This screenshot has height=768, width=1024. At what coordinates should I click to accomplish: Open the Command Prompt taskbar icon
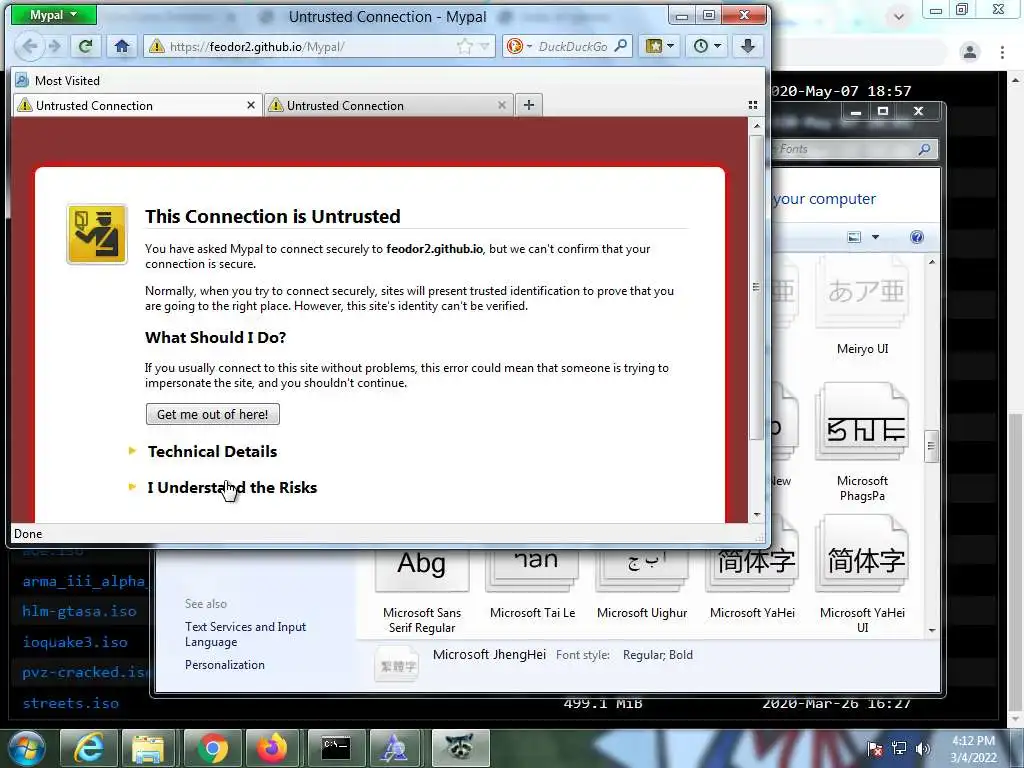pos(336,748)
